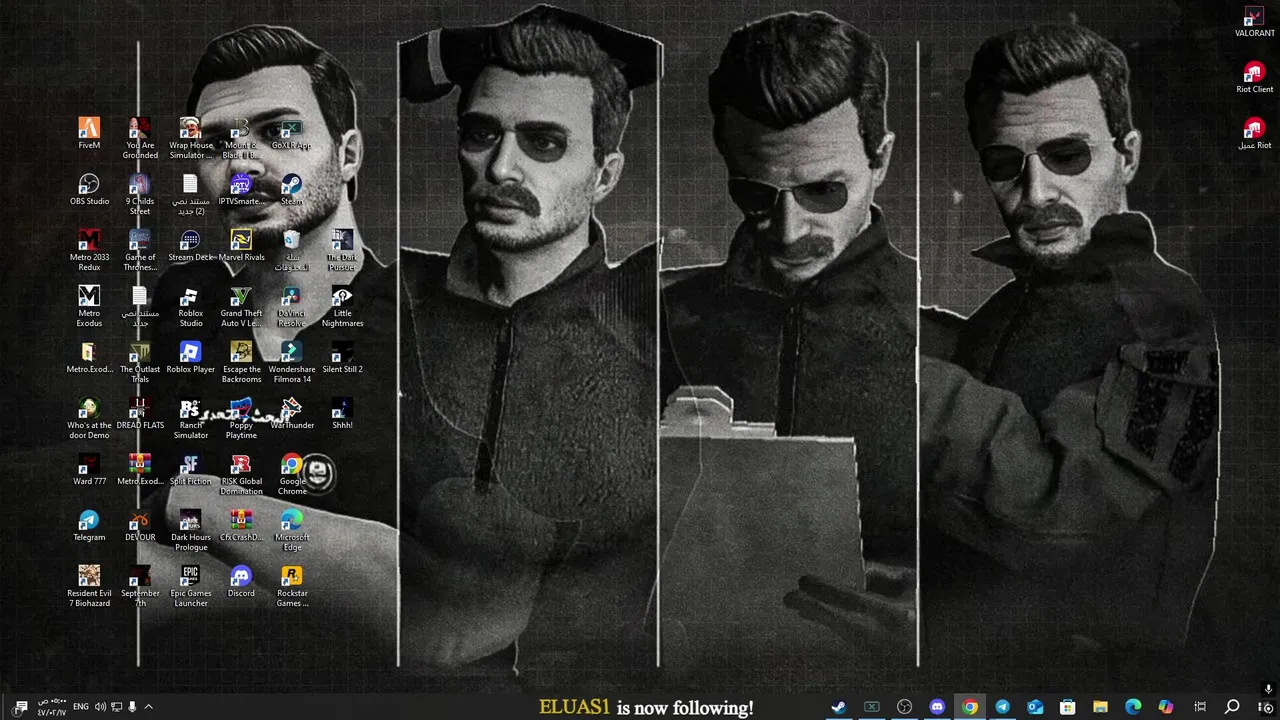Open Outlook from the taskbar

point(1035,707)
